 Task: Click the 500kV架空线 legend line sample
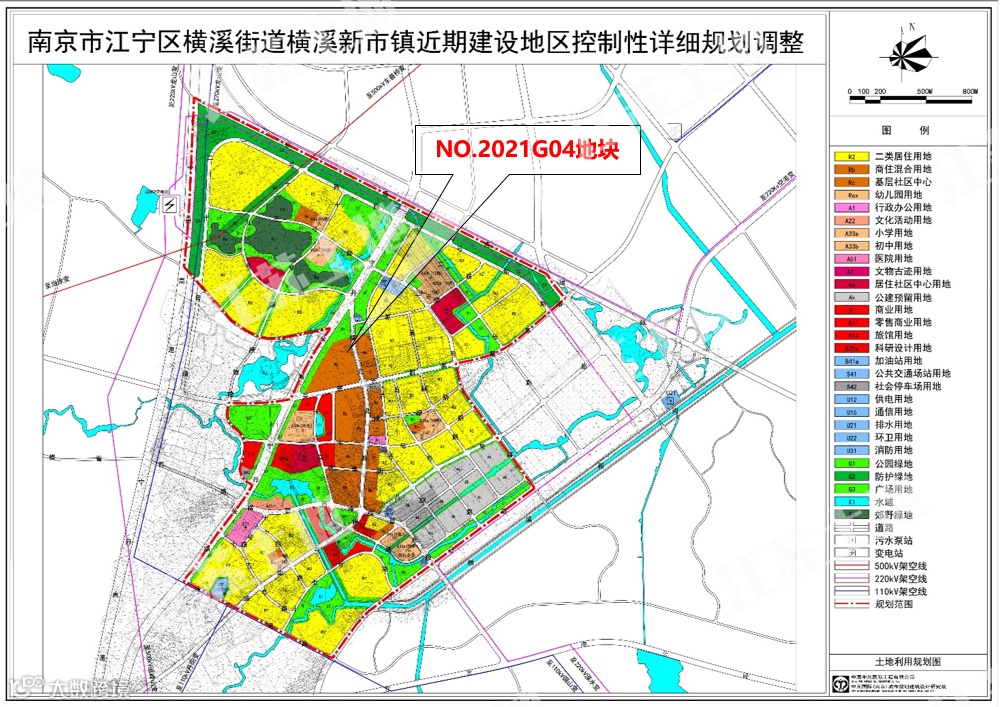851,565
